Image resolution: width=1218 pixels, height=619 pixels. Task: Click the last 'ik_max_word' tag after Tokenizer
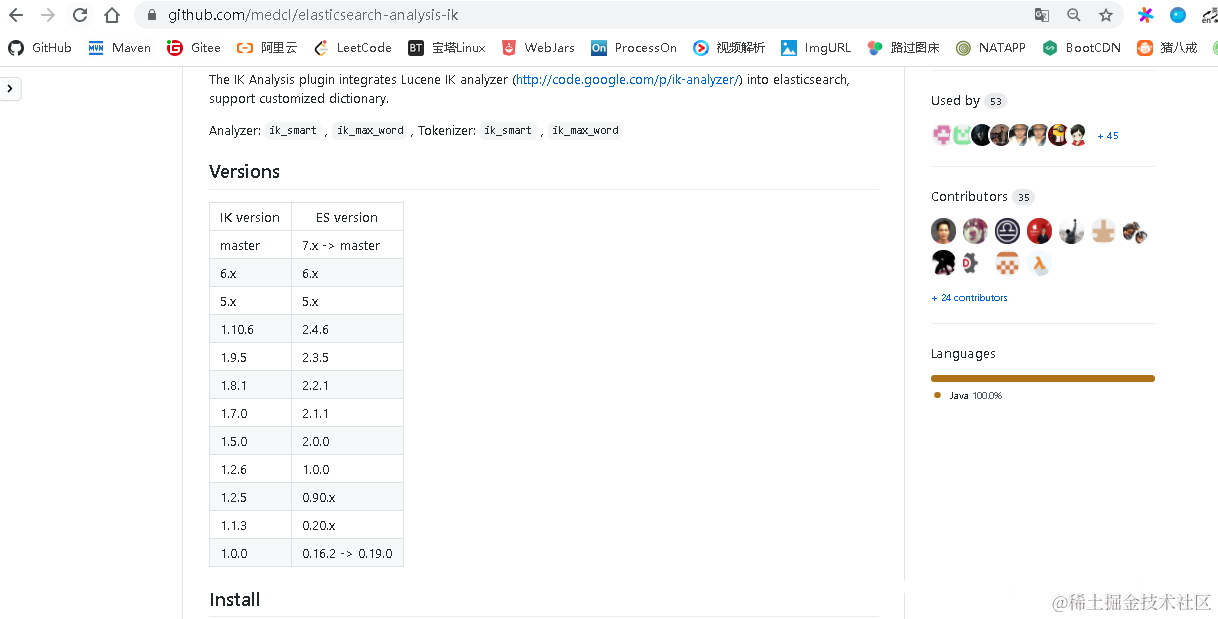585,131
